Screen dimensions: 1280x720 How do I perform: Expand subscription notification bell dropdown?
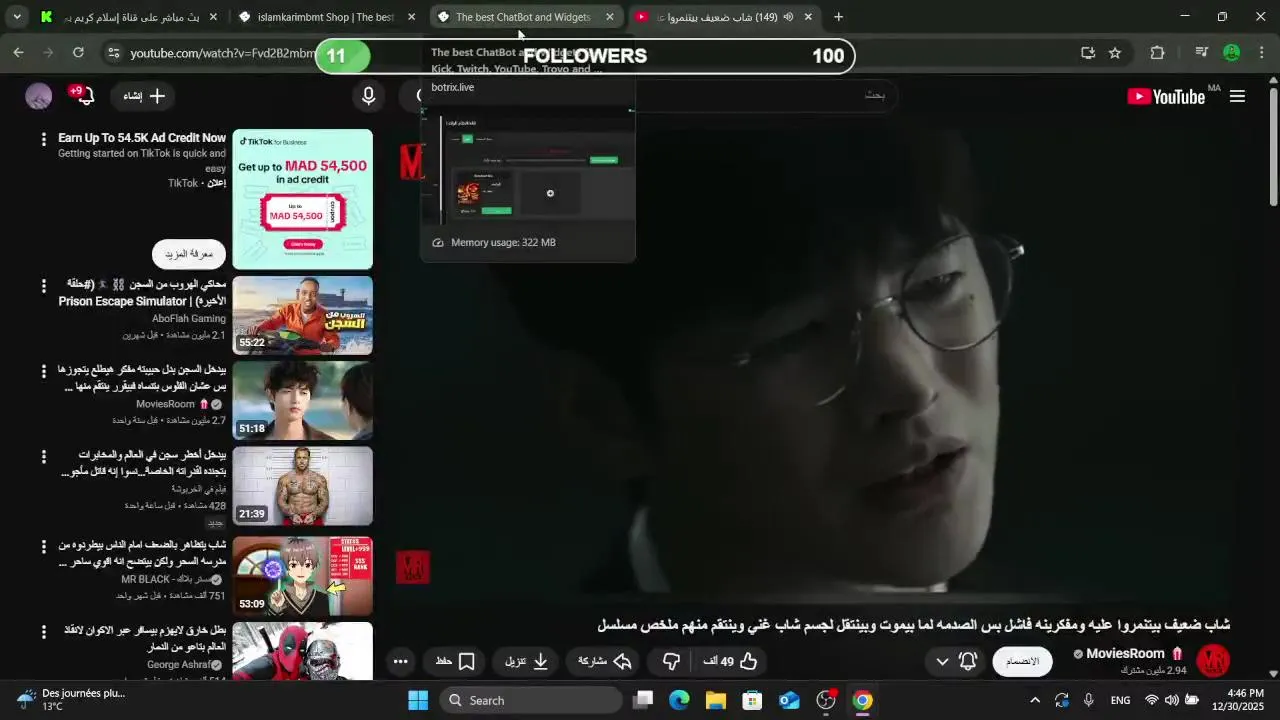[x=955, y=661]
